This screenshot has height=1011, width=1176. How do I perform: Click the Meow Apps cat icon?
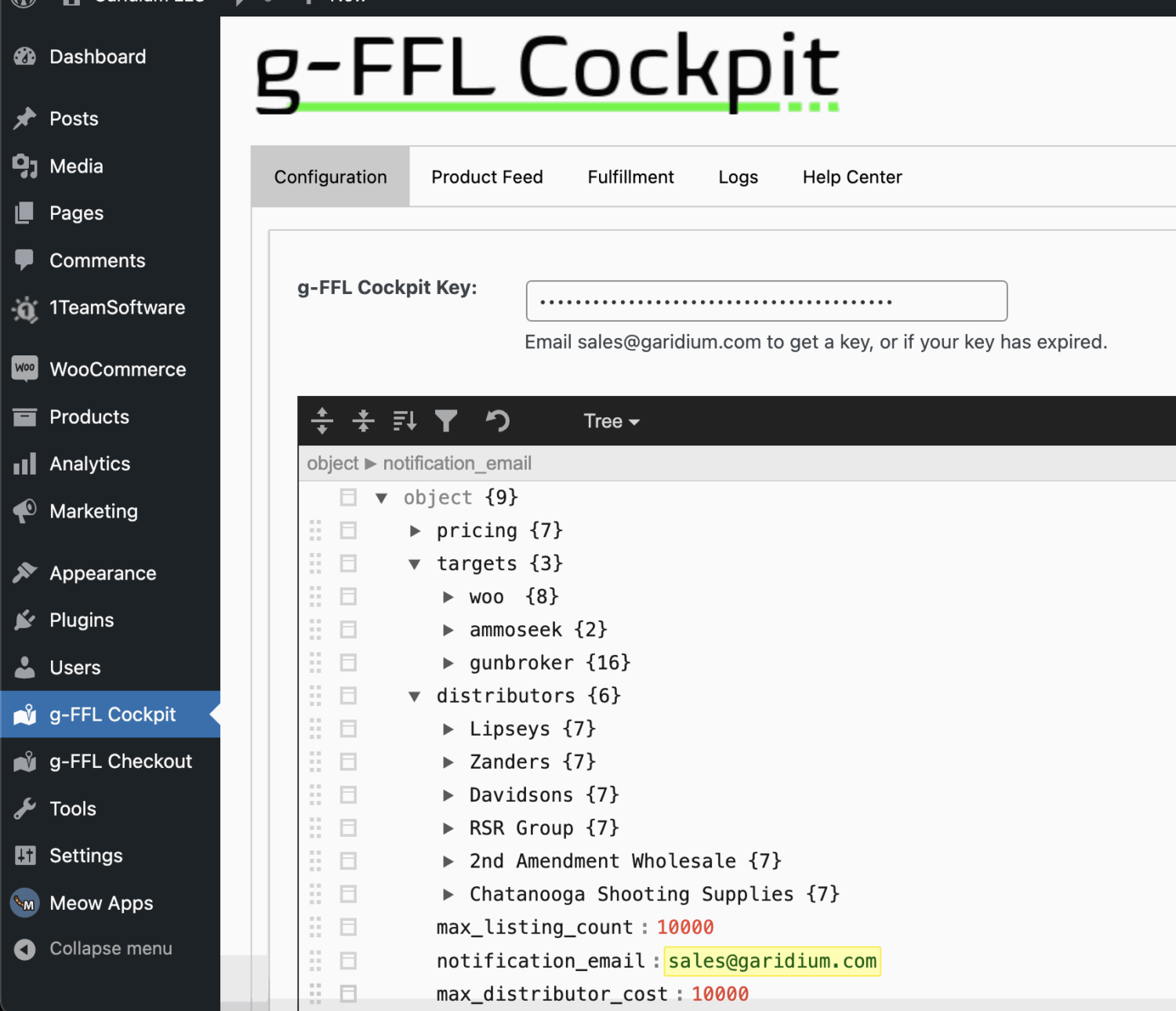[25, 903]
